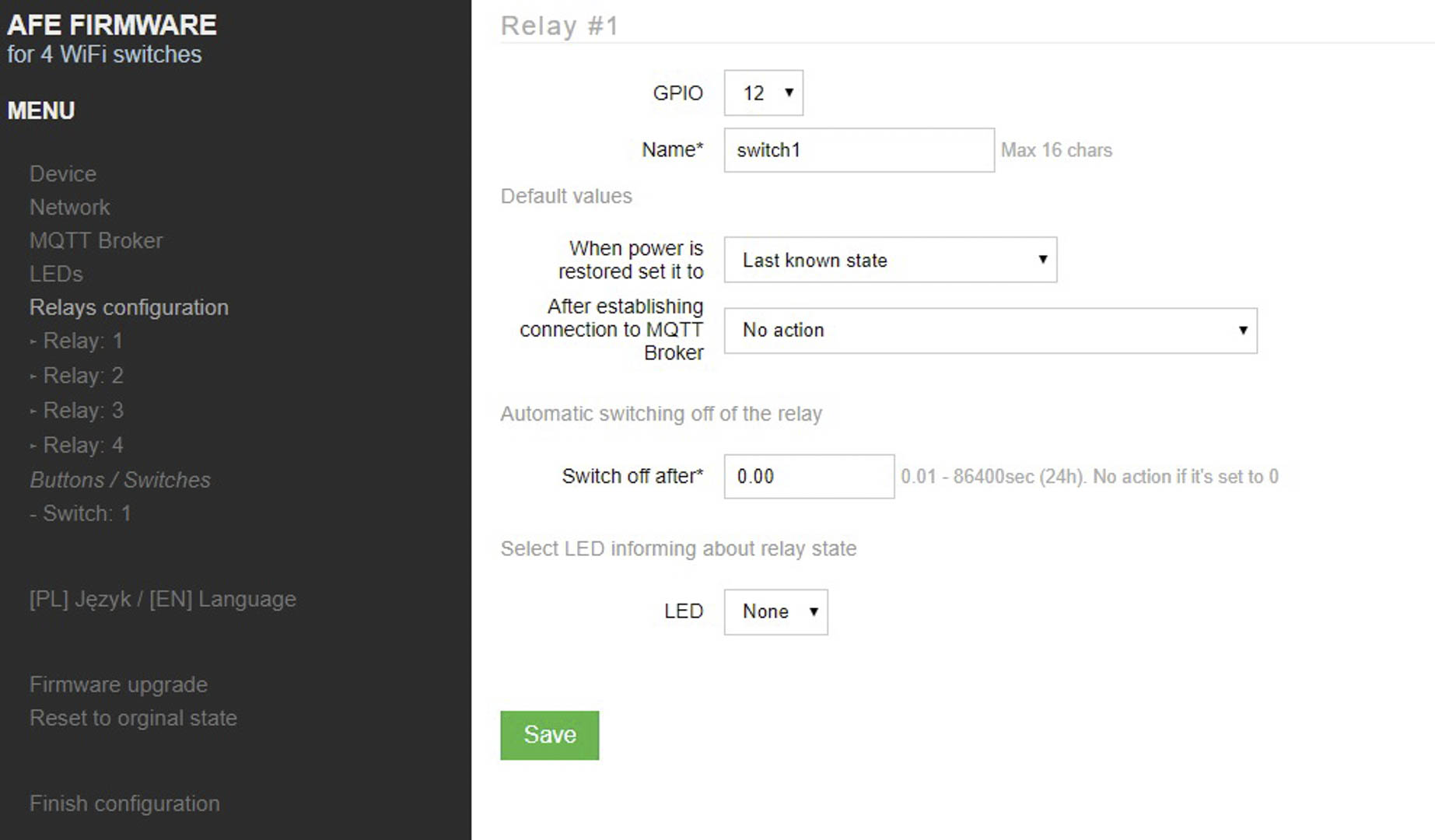Change language via Język / Language link

coord(163,599)
